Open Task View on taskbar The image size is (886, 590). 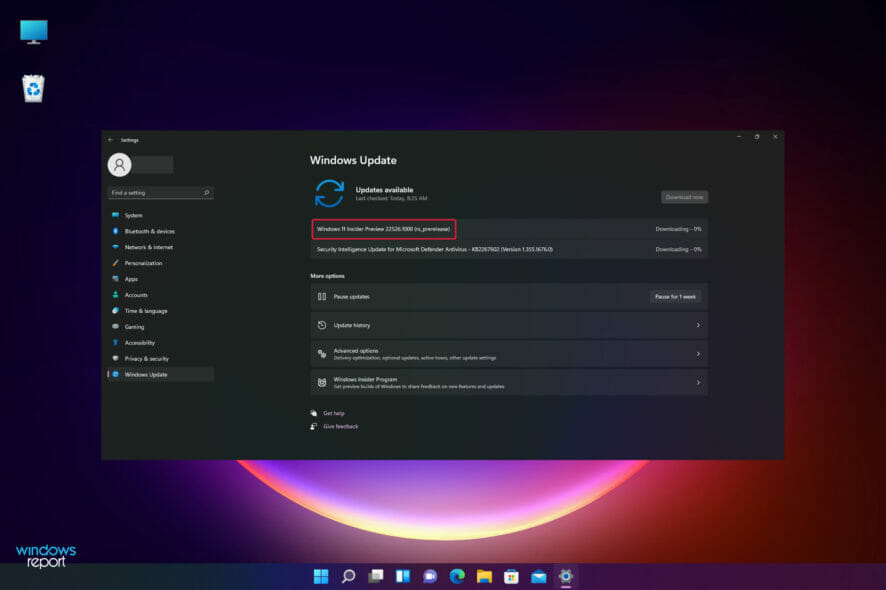pos(376,576)
